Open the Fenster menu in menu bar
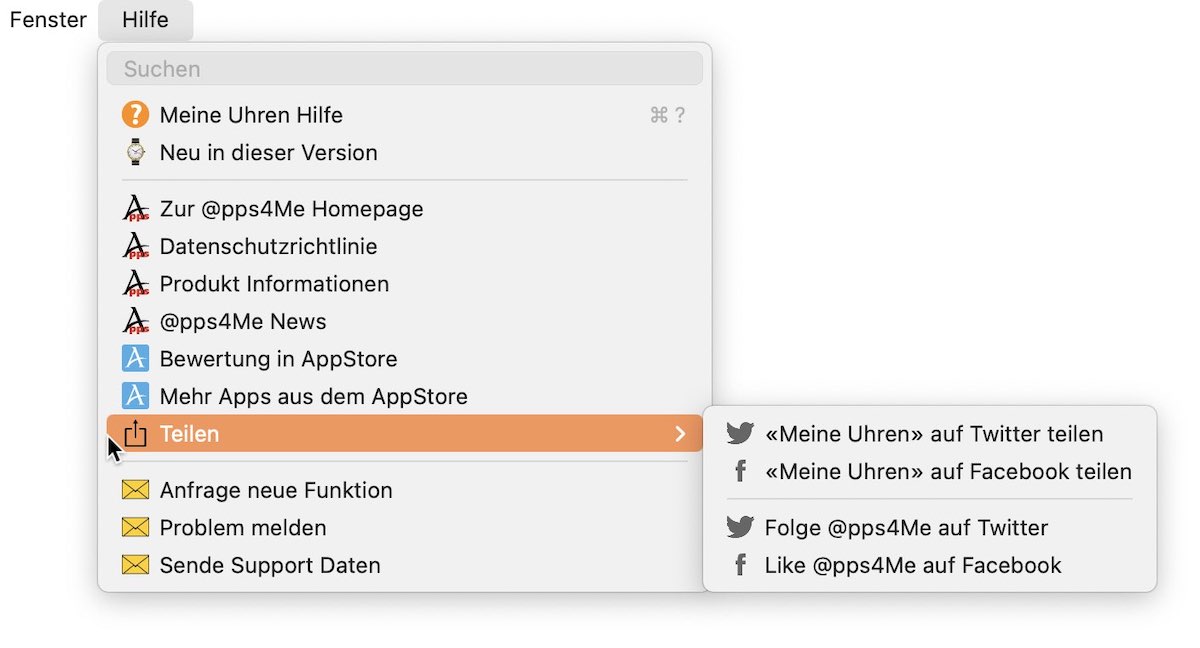 pos(48,20)
